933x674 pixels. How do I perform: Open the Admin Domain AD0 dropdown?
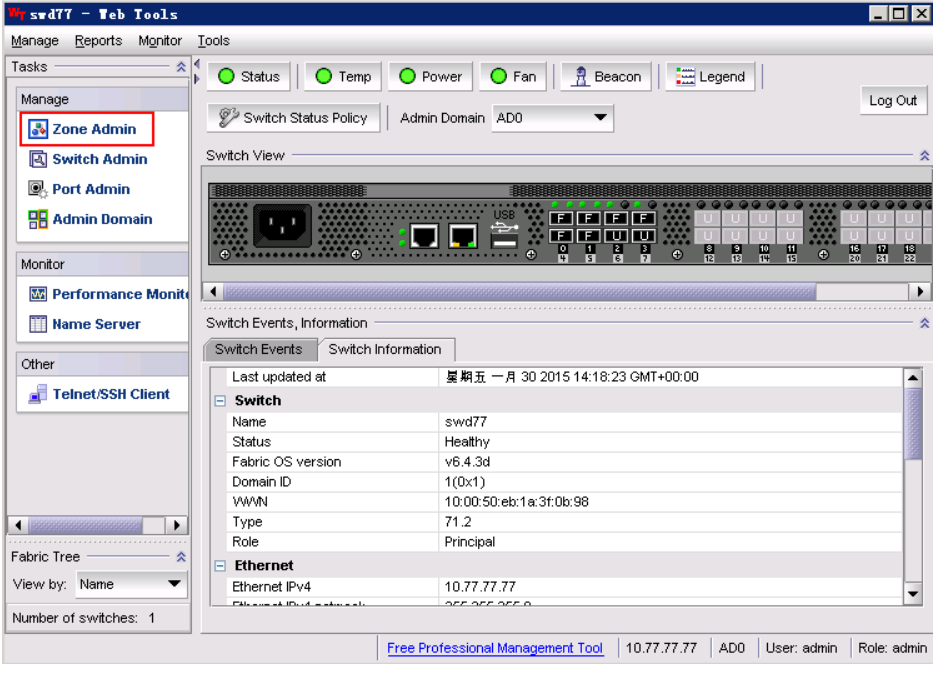point(552,118)
